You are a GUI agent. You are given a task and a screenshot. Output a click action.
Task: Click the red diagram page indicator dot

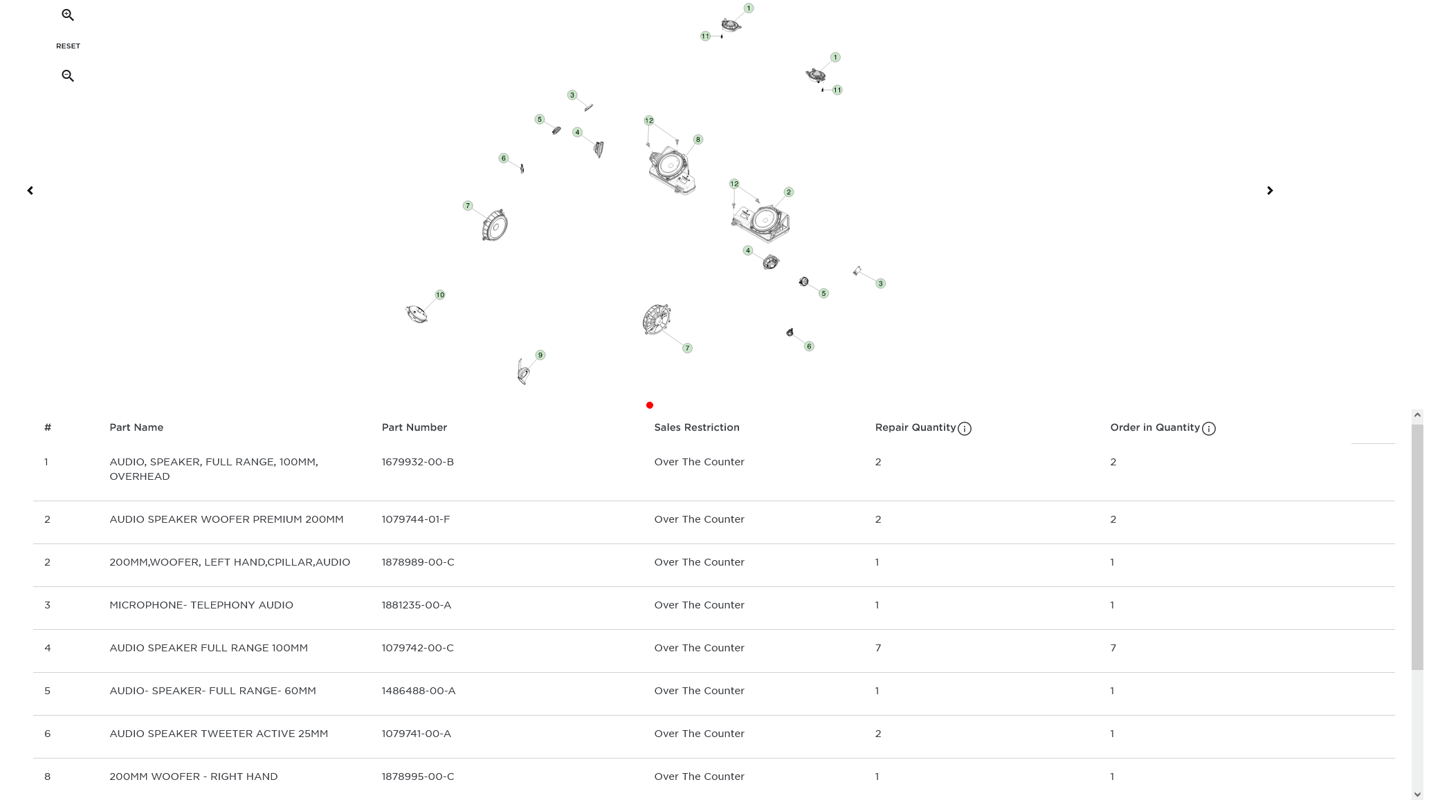650,405
